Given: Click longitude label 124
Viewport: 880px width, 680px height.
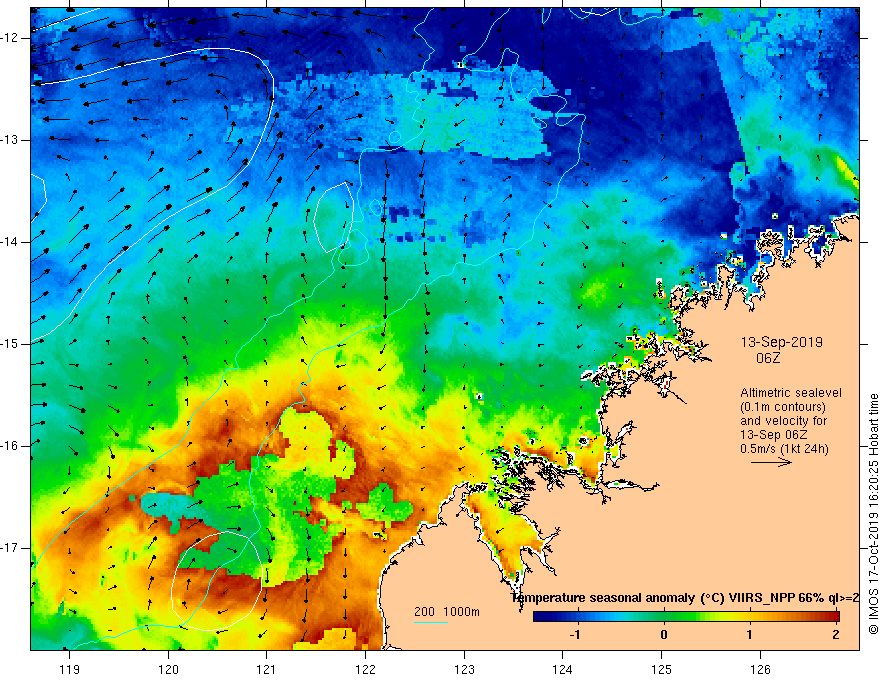Looking at the screenshot, I should click(x=563, y=669).
